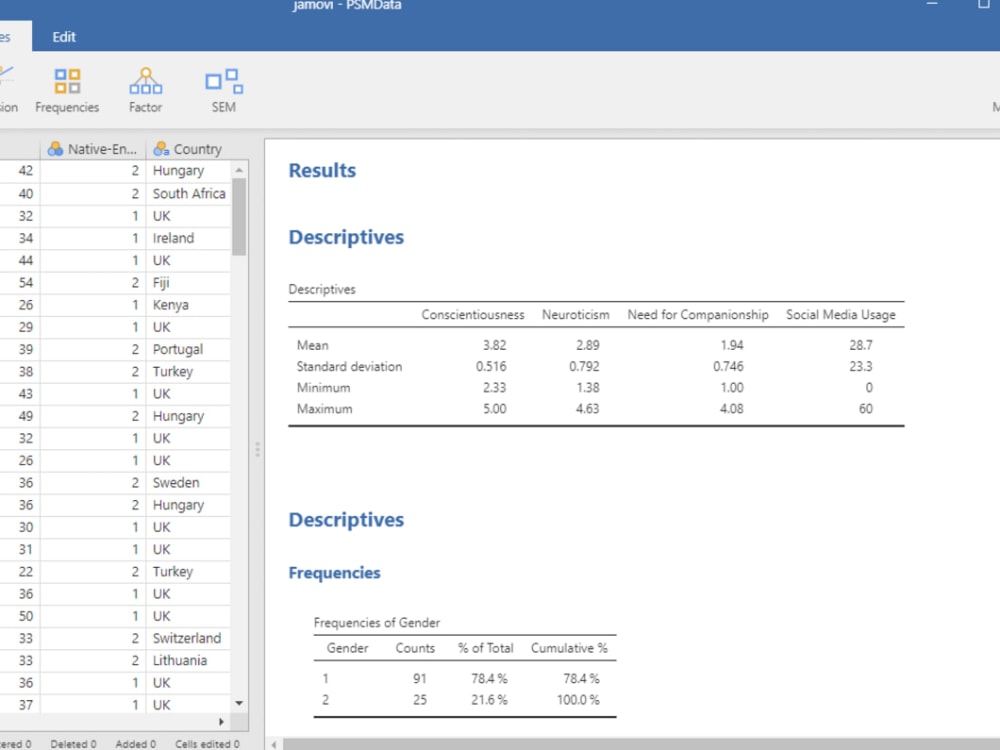The height and width of the screenshot is (750, 1000).
Task: Click the vertical scrollbar thumb in data grid
Action: (239, 217)
